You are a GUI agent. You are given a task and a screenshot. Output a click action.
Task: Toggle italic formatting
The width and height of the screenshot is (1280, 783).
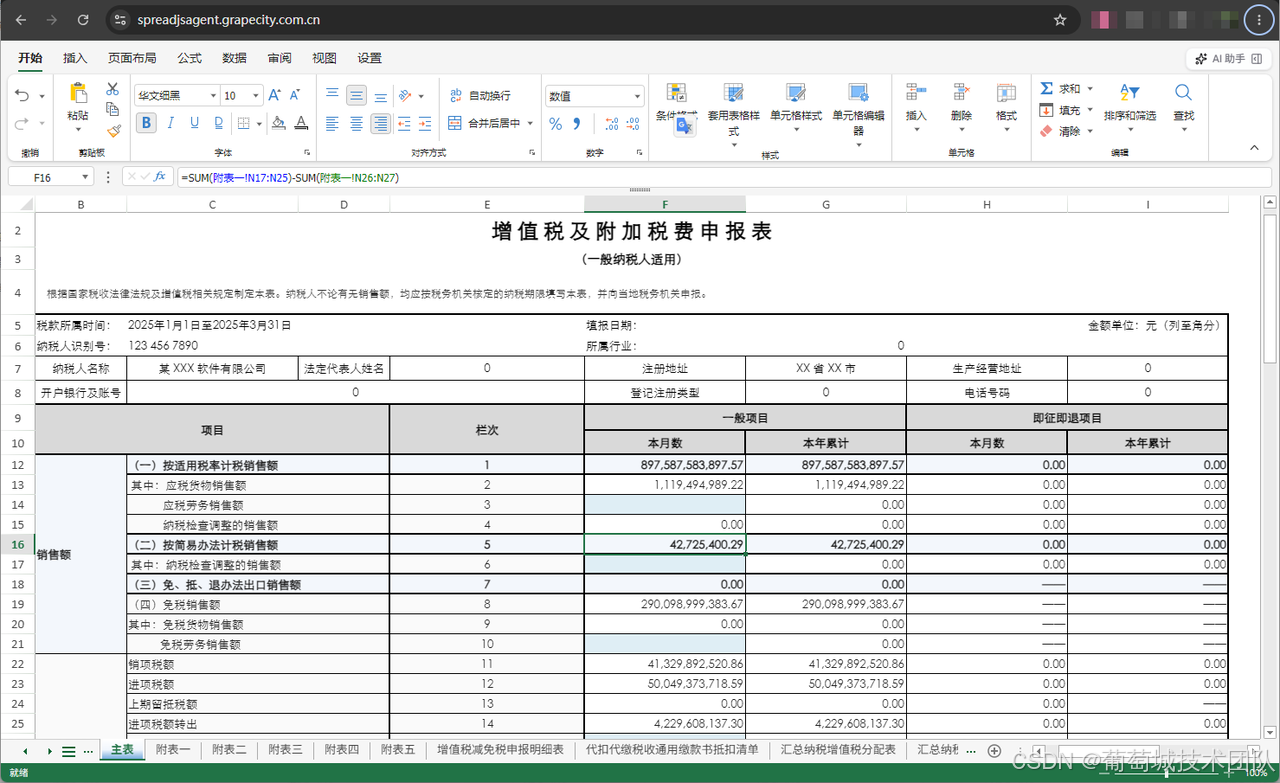coord(170,123)
